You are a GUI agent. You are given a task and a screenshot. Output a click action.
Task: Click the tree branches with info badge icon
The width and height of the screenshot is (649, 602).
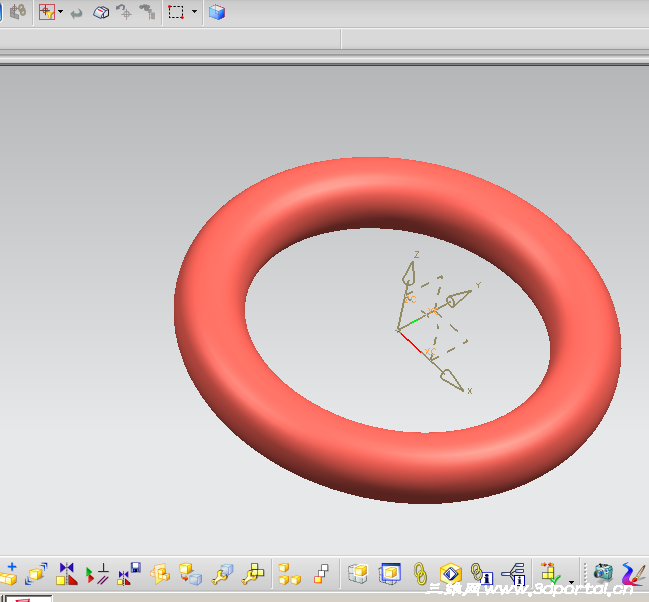pos(513,574)
